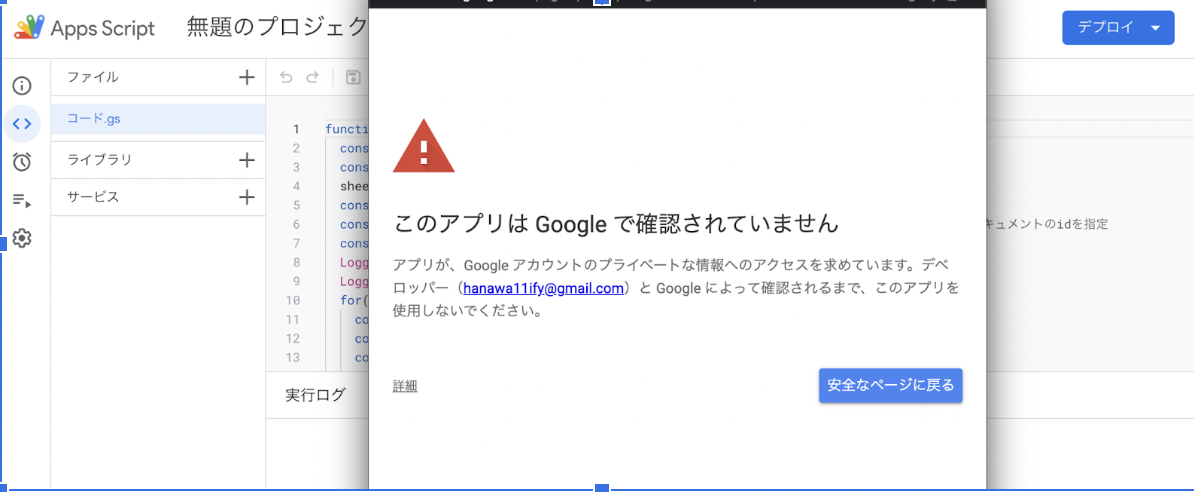1194x492 pixels.
Task: Select the Editor code icon in sidebar
Action: (x=22, y=124)
